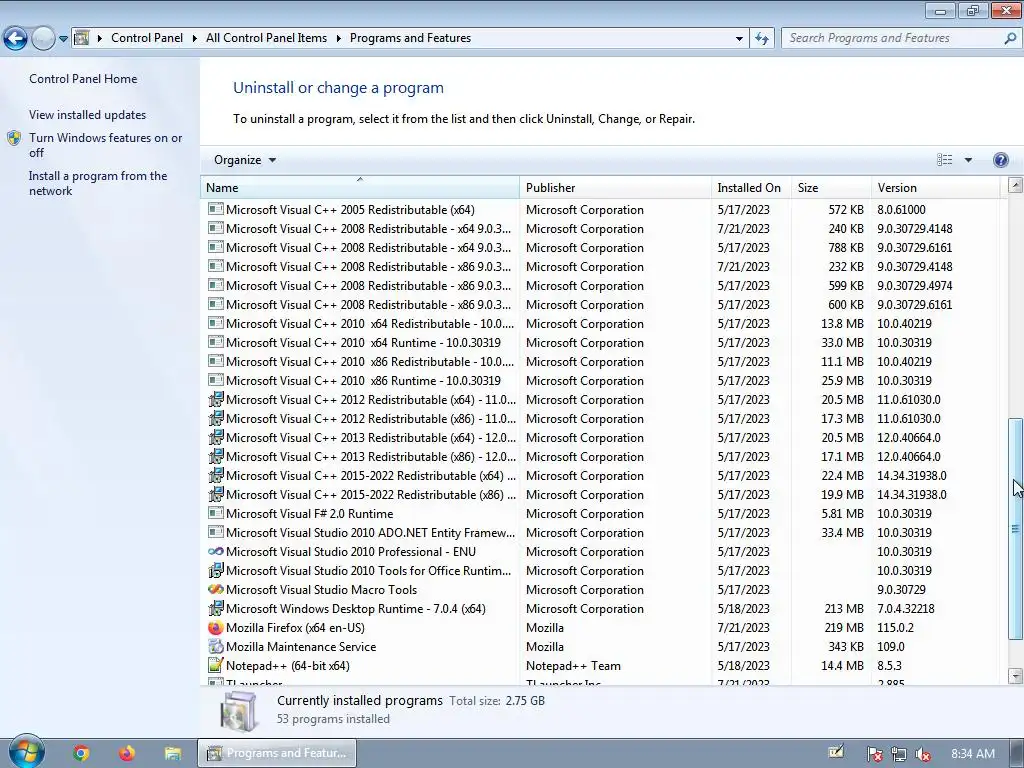Select Visual C++ 2005 Redistributable (x64) icon

pyautogui.click(x=216, y=210)
